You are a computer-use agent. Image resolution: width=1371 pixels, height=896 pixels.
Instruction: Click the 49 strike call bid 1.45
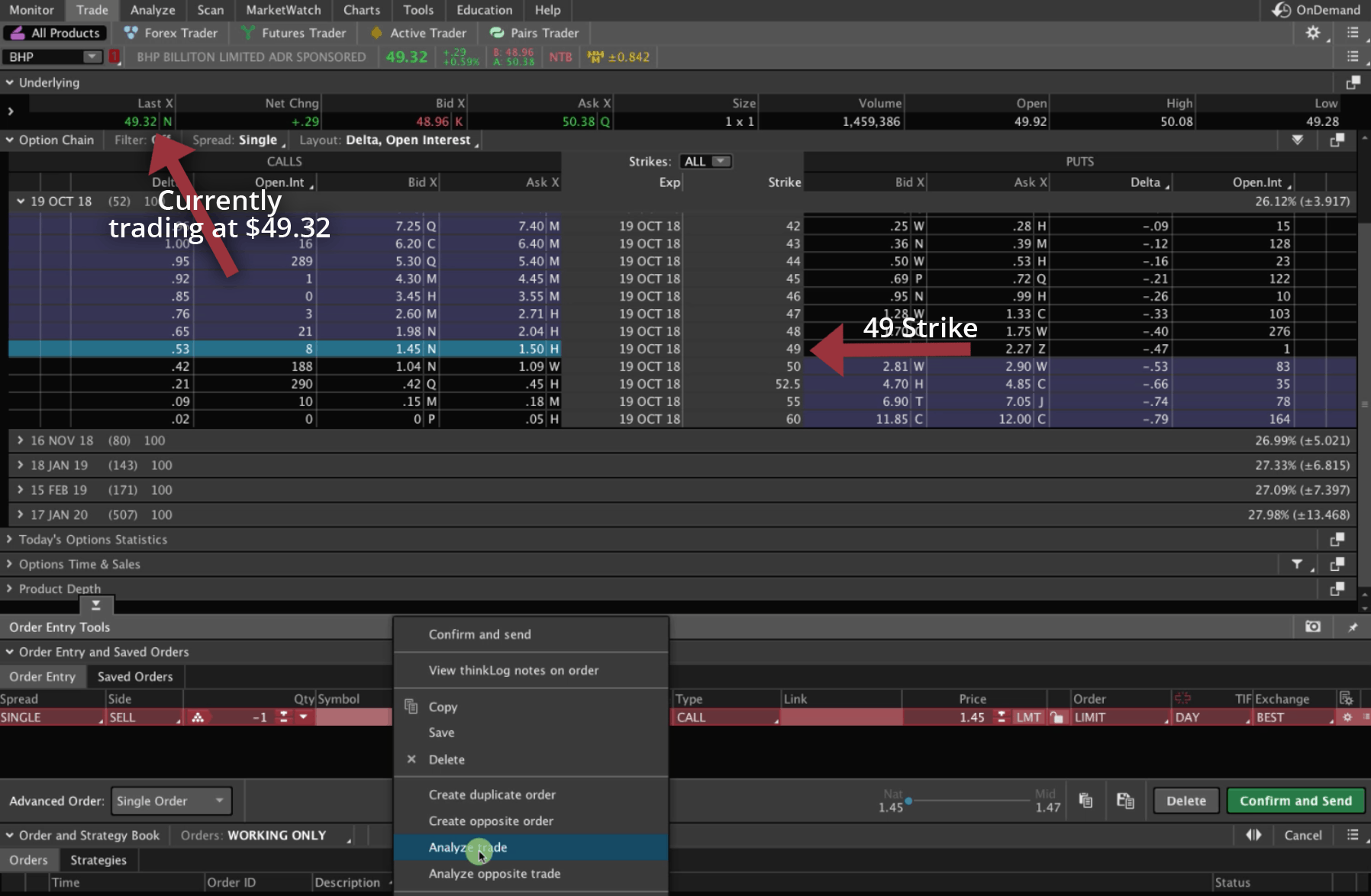click(x=408, y=349)
